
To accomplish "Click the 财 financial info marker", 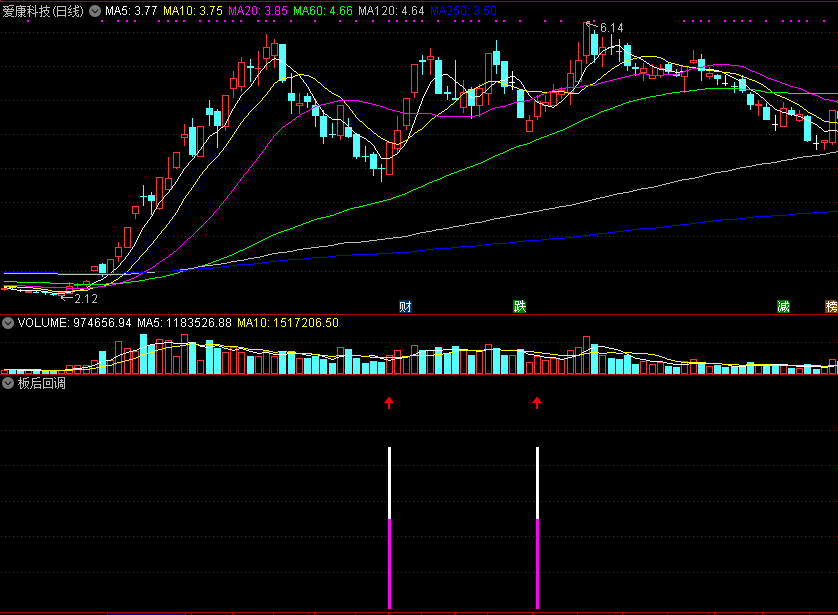I will tap(406, 306).
